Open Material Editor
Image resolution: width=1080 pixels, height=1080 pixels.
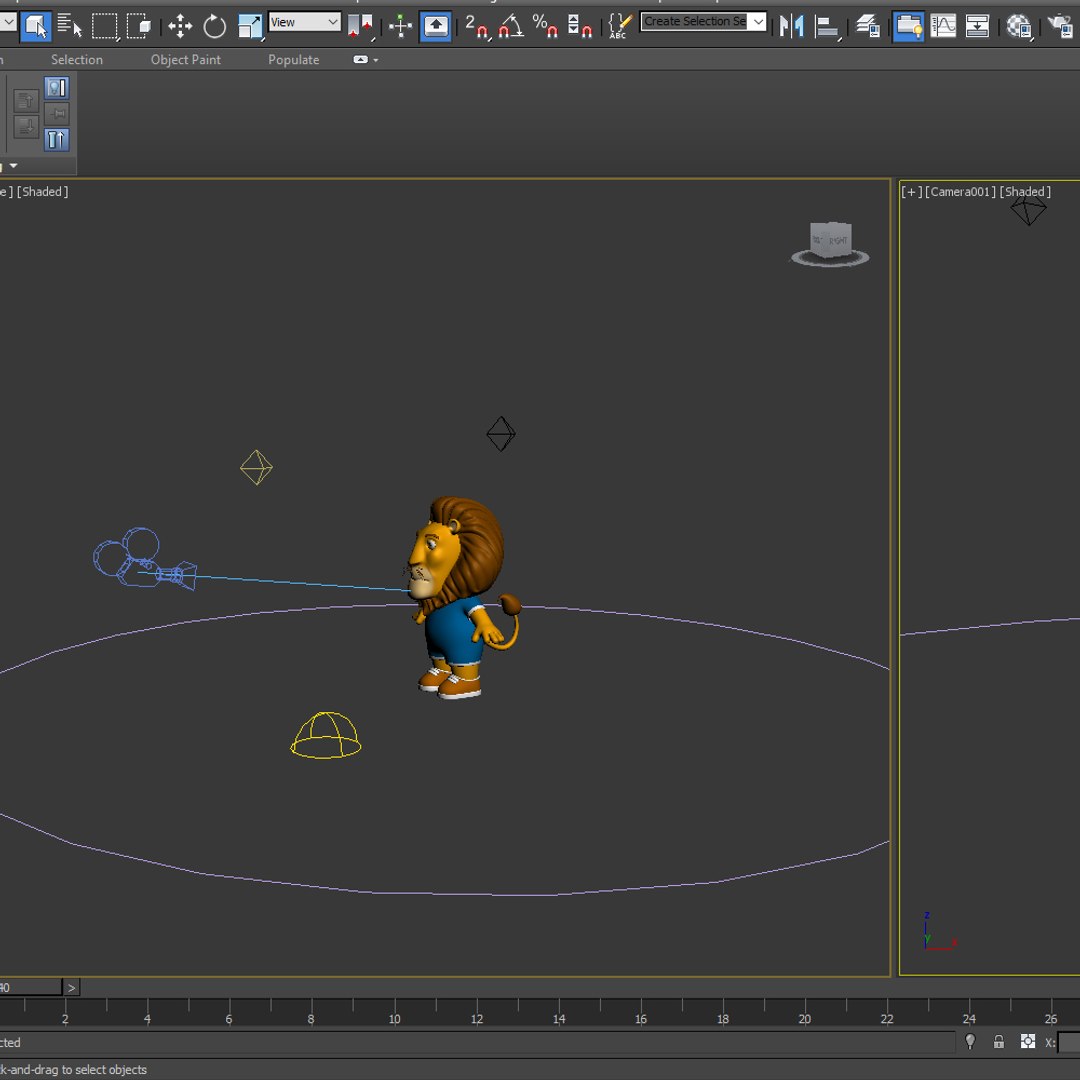[x=1019, y=26]
